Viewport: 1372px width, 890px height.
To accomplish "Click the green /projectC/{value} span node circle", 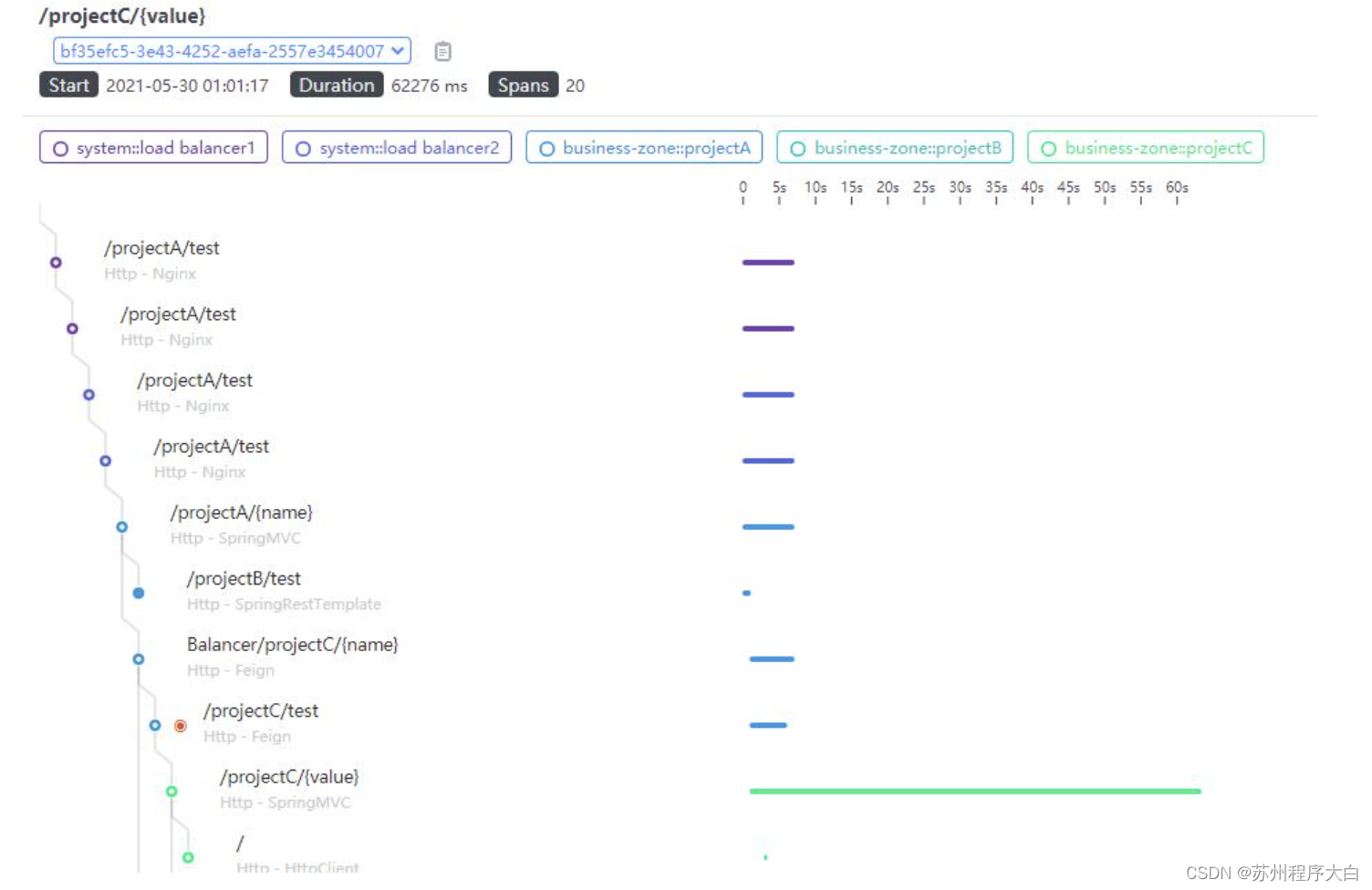I will point(171,792).
